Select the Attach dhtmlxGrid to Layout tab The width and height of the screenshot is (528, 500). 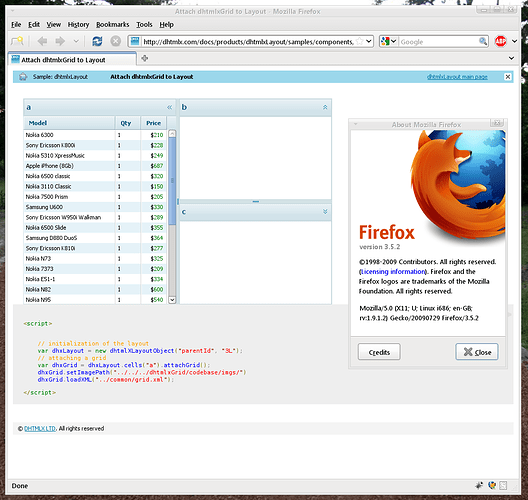pos(72,59)
